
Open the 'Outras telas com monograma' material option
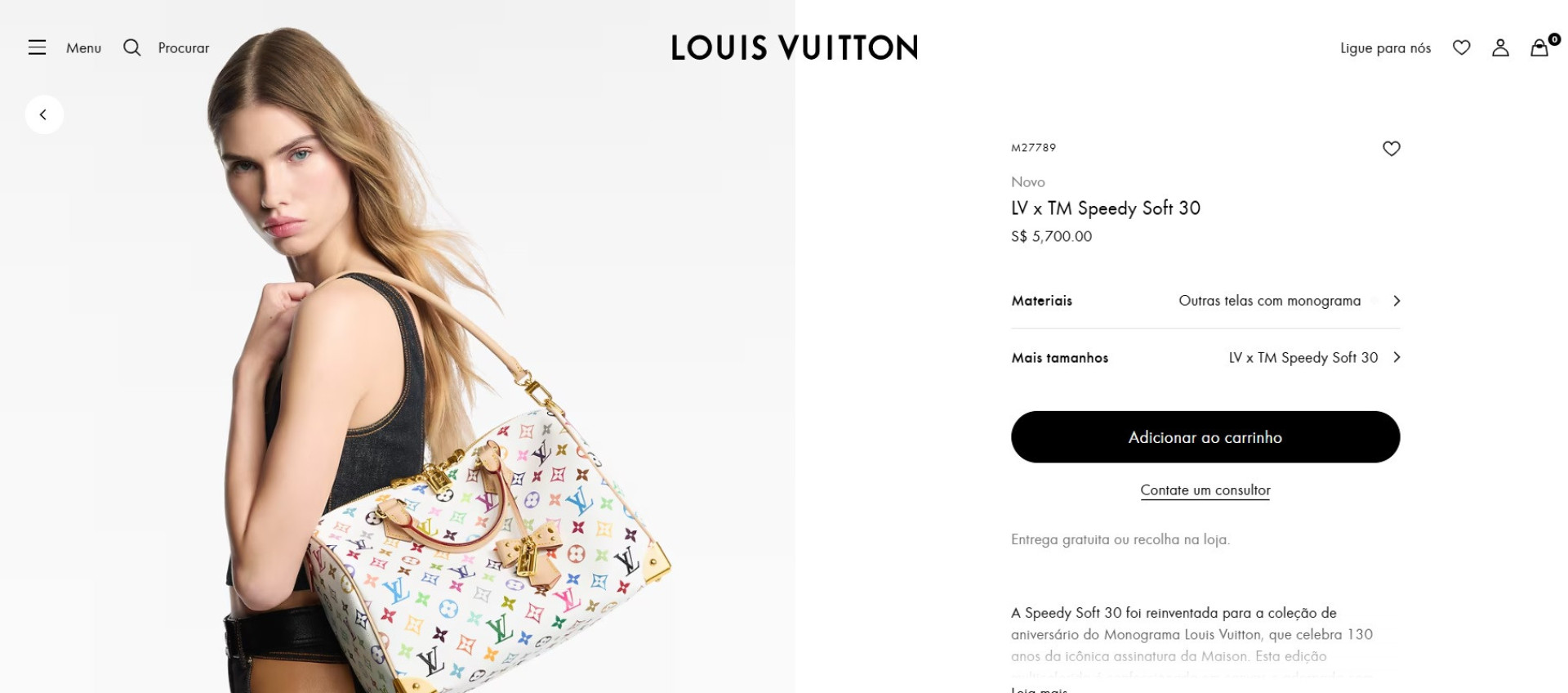tap(1269, 301)
